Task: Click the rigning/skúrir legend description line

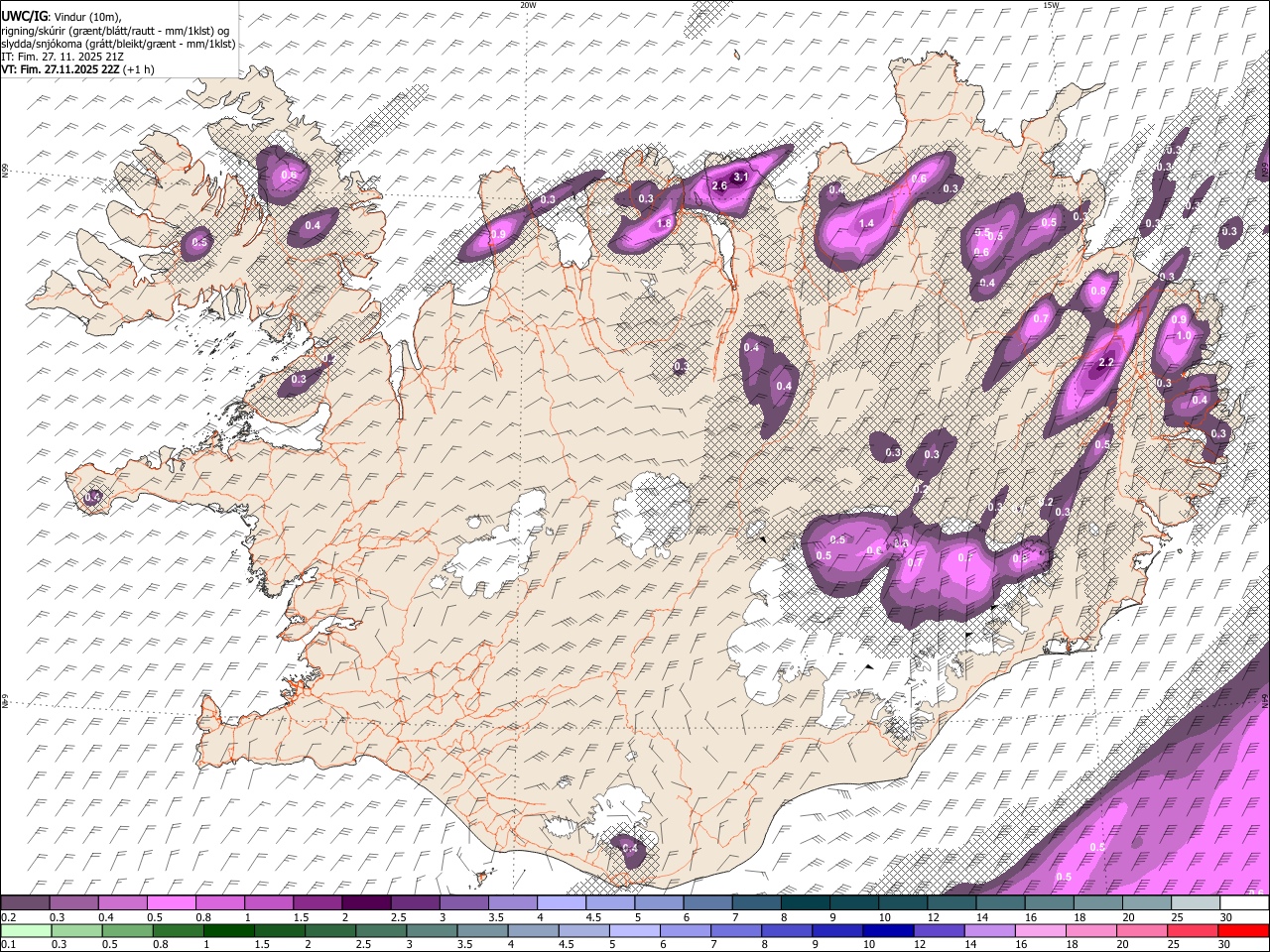Action: 115,31
